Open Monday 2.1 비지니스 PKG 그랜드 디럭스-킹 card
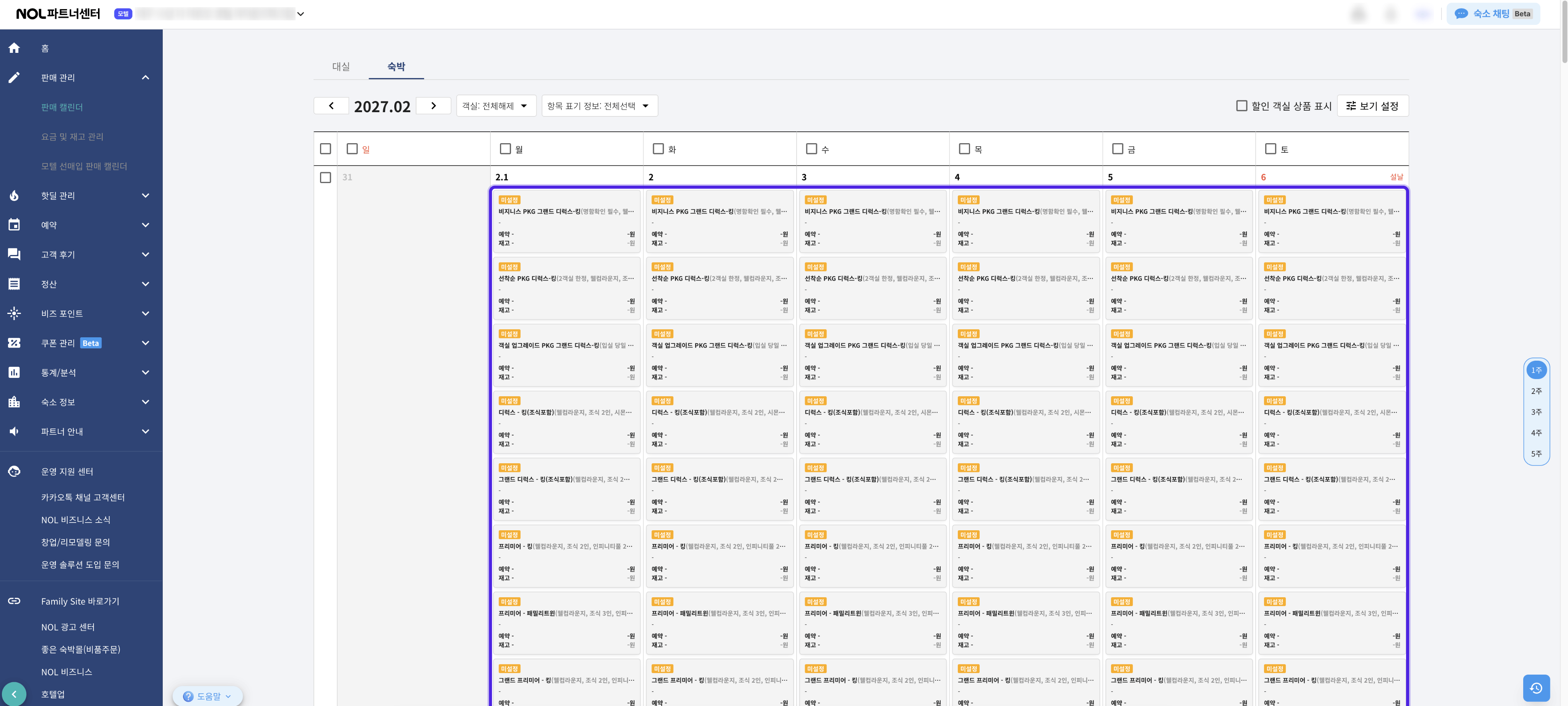This screenshot has width=1568, height=706. click(x=566, y=221)
